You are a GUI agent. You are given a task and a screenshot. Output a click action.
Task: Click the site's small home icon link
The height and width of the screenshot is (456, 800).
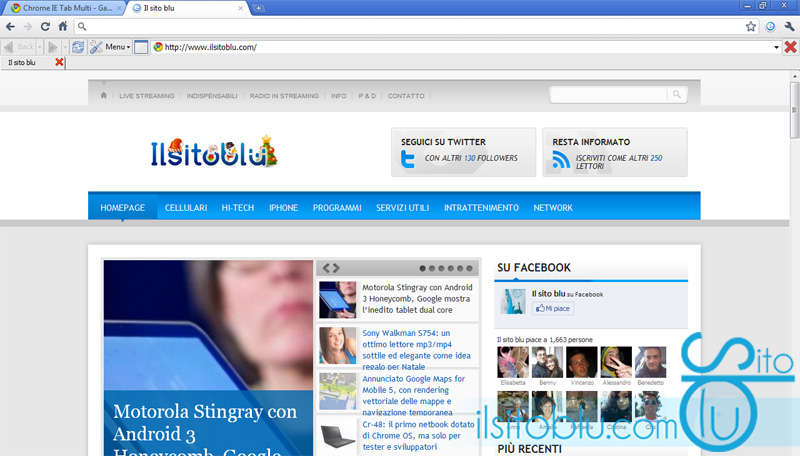pos(104,95)
